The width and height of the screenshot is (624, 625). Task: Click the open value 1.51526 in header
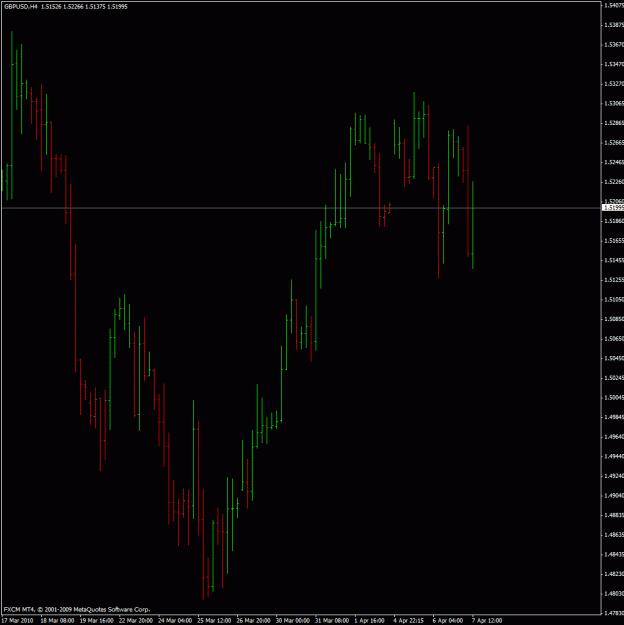51,6
